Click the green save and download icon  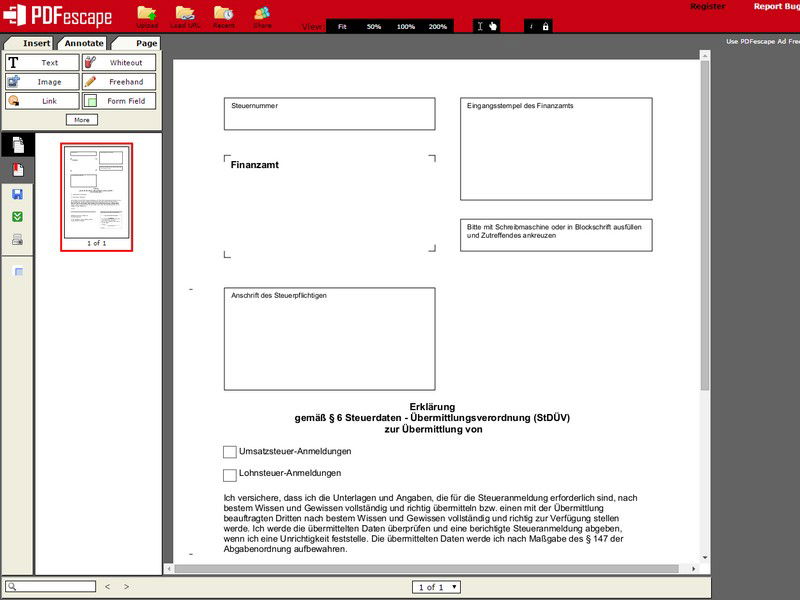(x=17, y=217)
